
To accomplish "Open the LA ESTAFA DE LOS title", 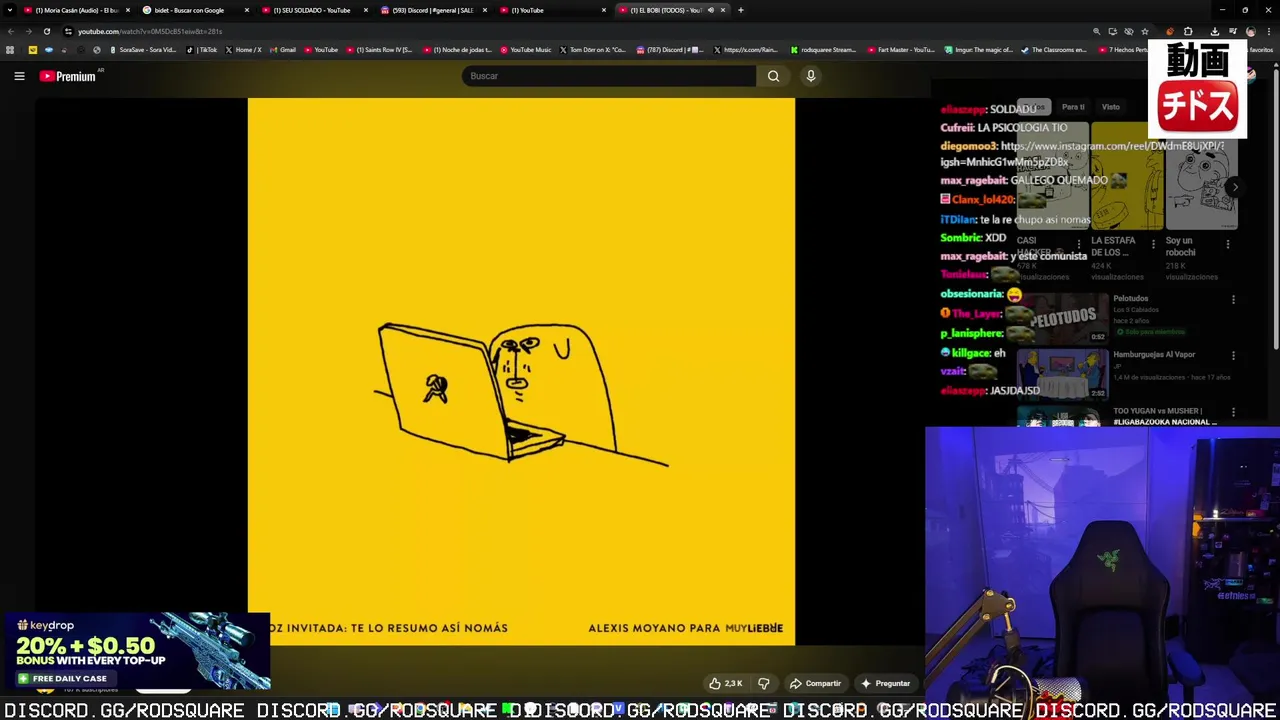I will (x=1114, y=246).
